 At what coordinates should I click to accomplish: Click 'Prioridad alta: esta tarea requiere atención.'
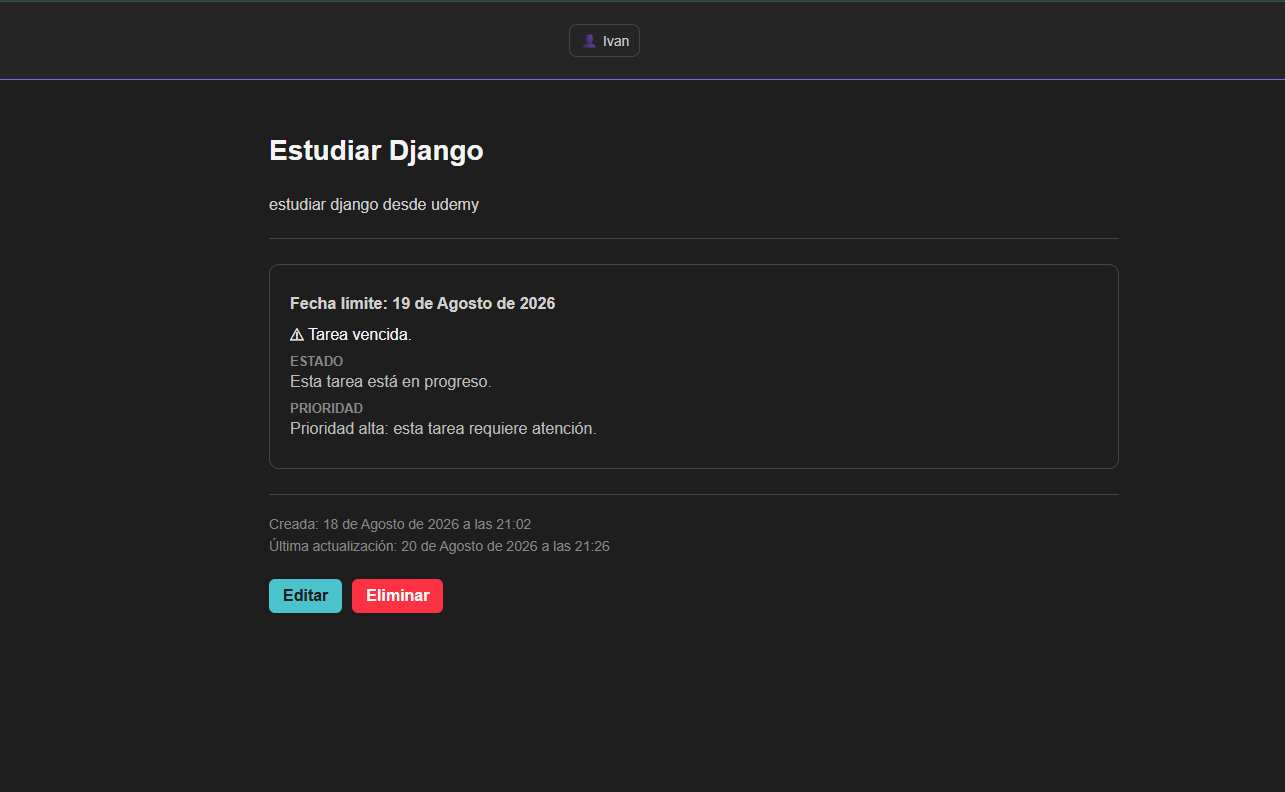click(443, 429)
